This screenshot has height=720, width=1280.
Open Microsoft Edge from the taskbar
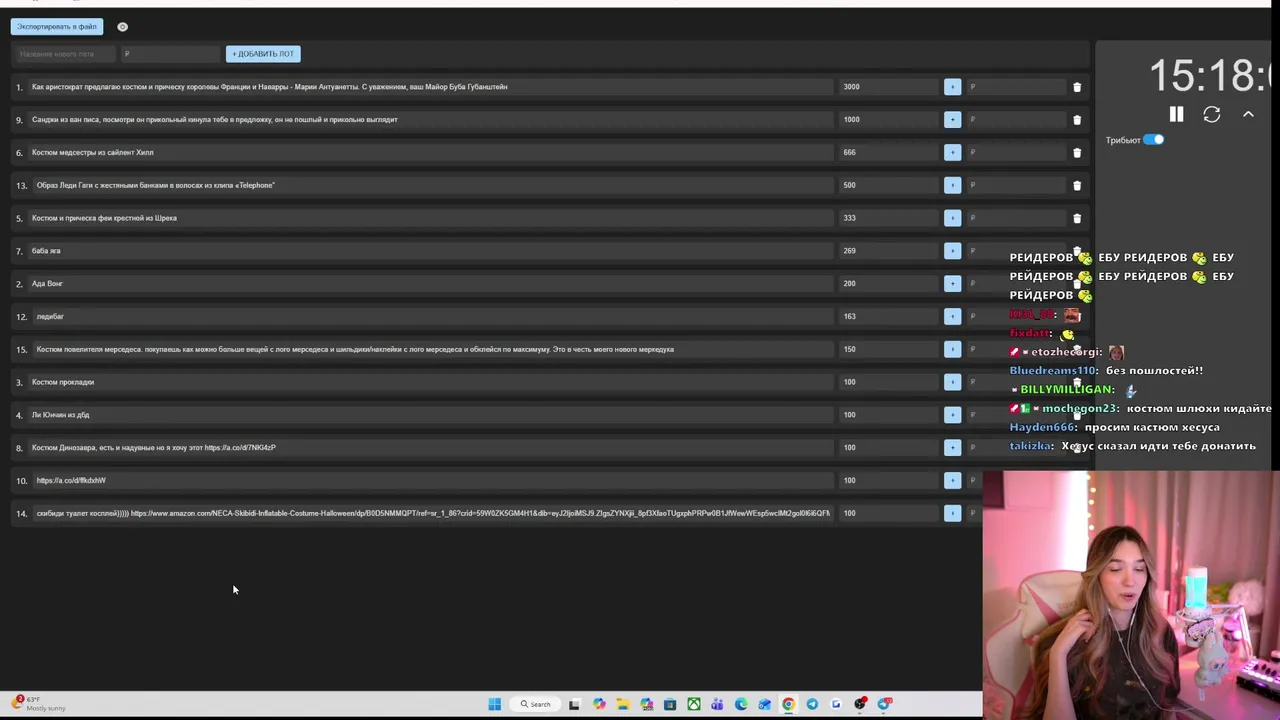tap(741, 704)
